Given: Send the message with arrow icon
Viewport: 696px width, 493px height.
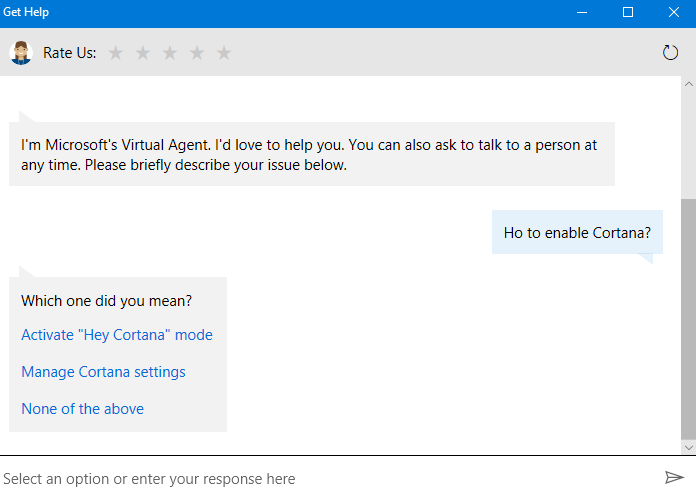Looking at the screenshot, I should pos(673,477).
